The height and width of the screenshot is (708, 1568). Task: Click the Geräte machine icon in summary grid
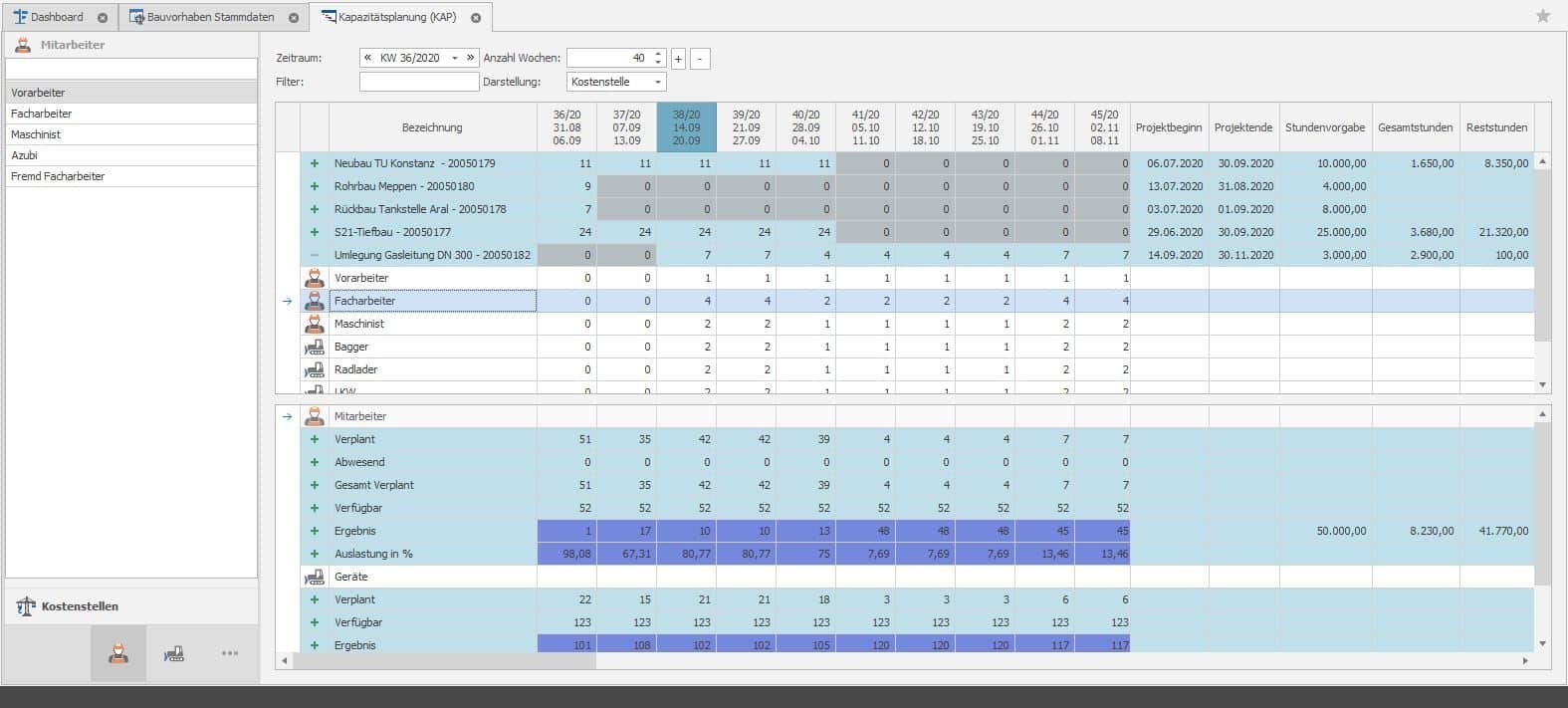(x=315, y=577)
